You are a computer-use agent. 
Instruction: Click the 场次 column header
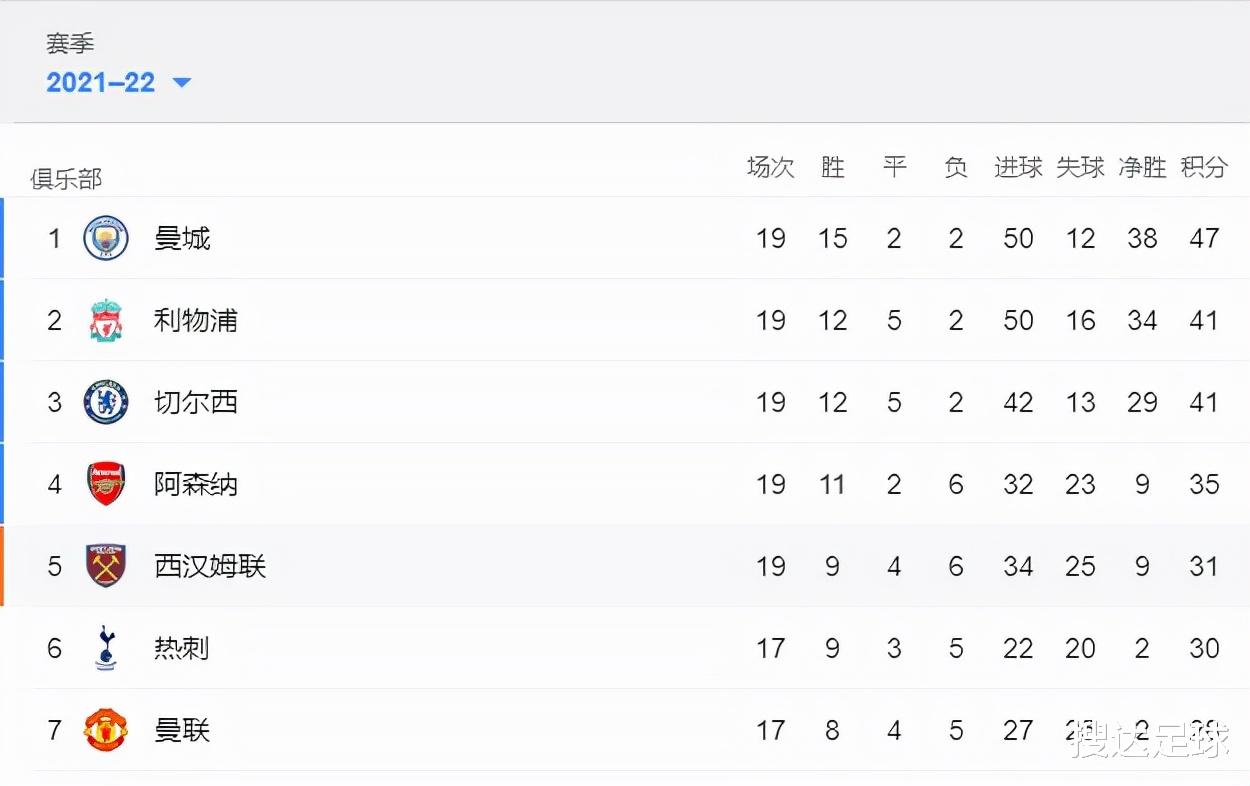coord(770,168)
